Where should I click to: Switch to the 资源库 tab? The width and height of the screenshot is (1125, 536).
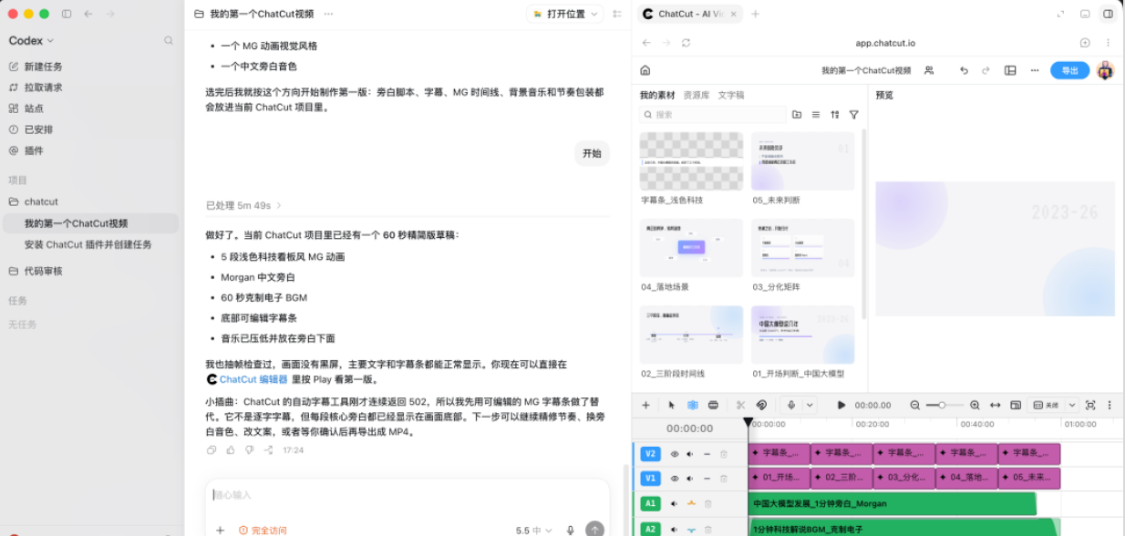696,95
